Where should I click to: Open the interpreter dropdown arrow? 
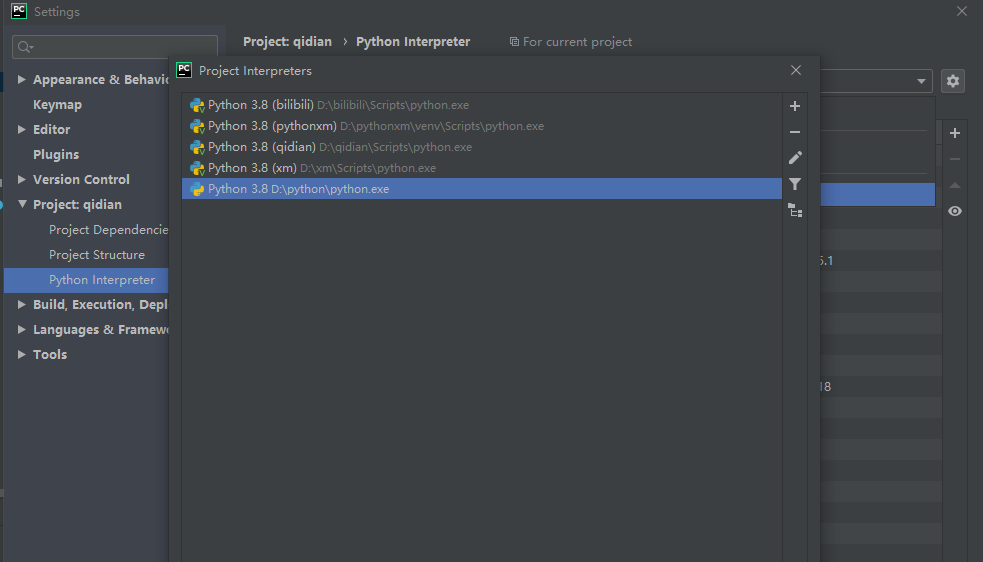tap(921, 81)
